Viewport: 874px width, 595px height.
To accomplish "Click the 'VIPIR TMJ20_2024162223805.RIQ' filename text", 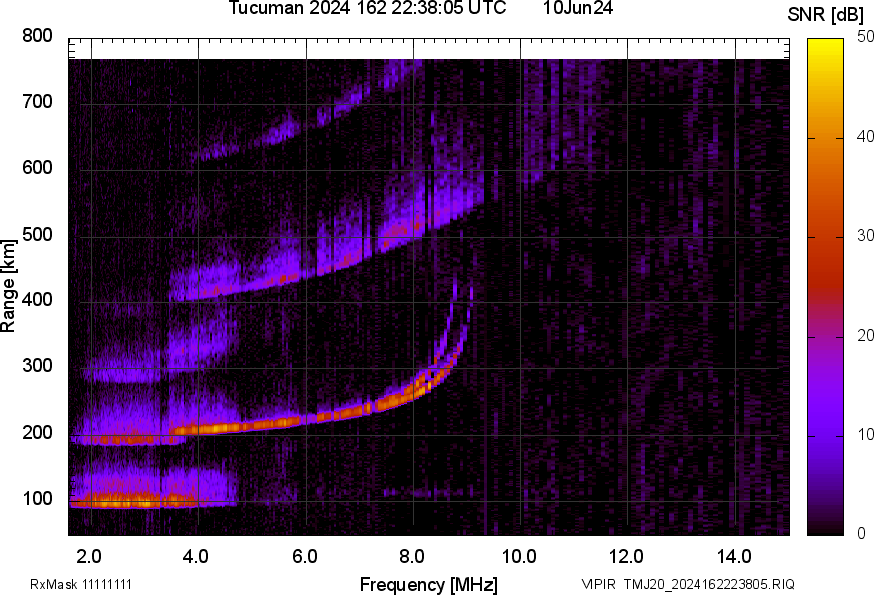I will tap(688, 584).
